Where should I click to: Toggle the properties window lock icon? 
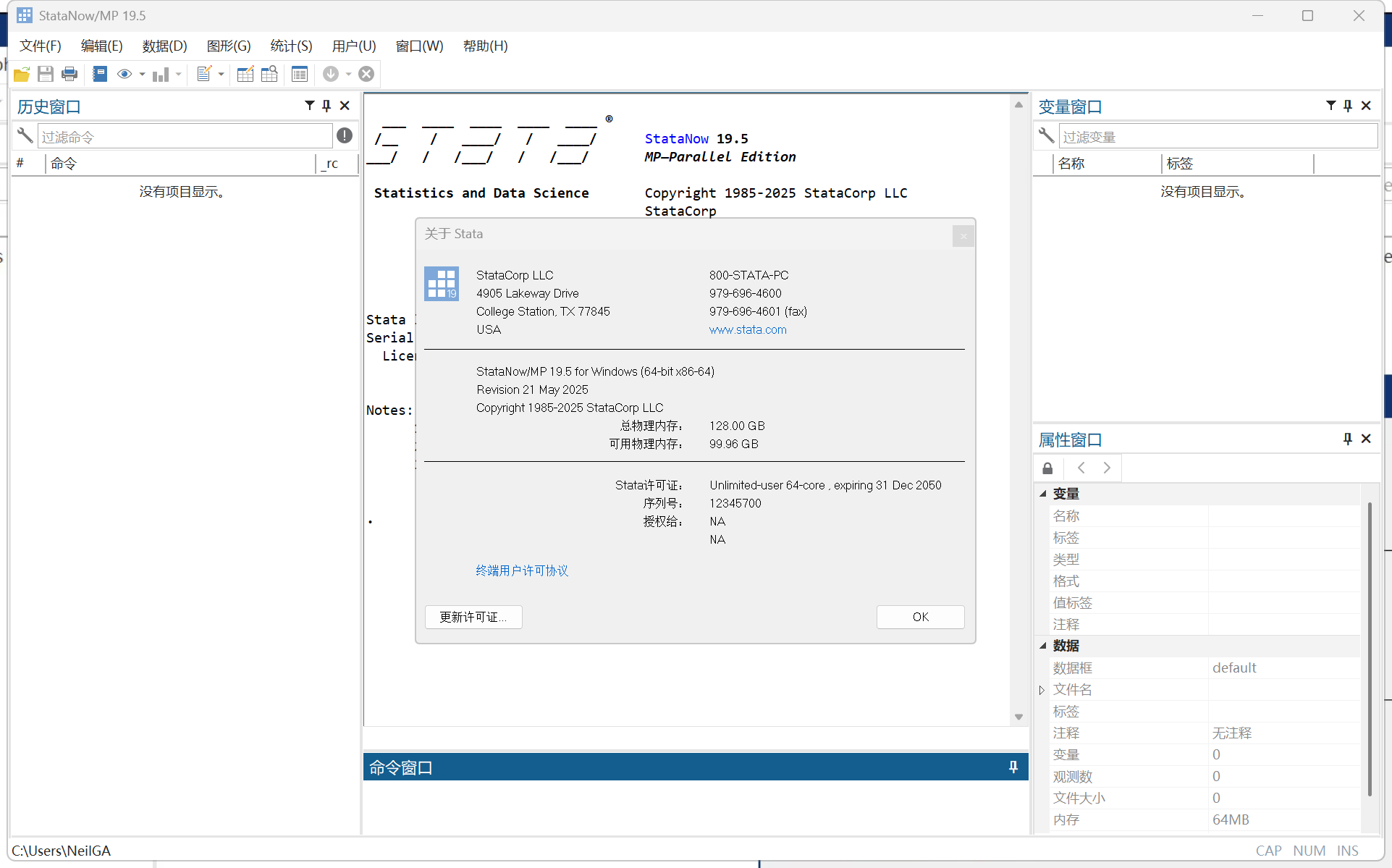[1047, 468]
